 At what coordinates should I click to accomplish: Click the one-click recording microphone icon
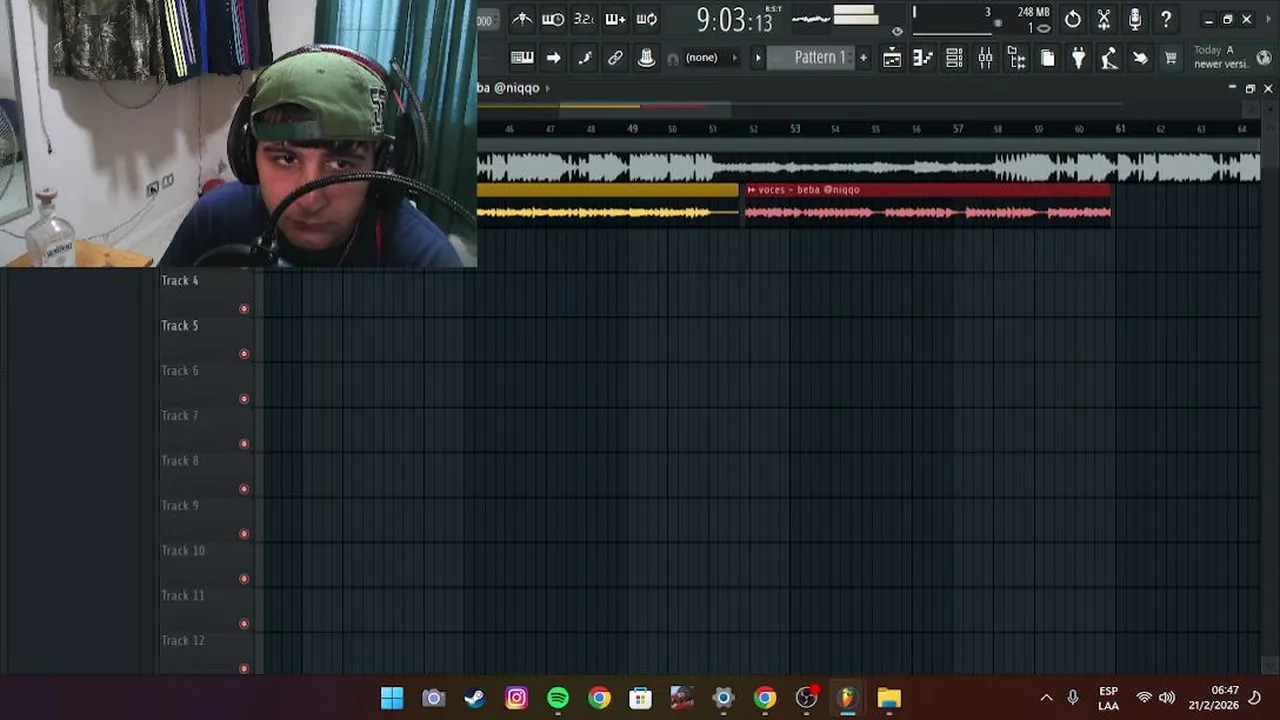[x=1134, y=19]
